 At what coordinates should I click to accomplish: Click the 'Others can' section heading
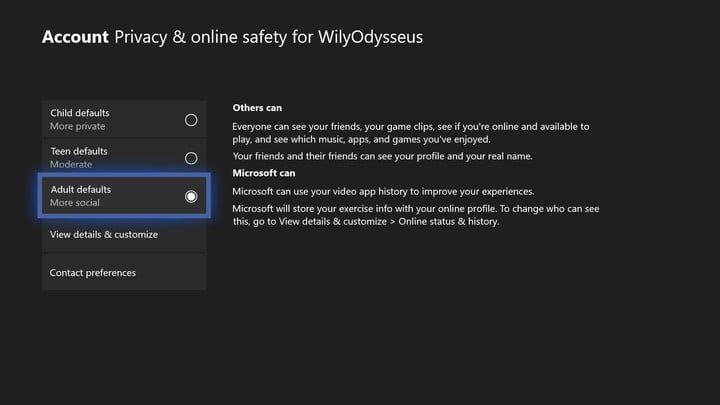258,107
